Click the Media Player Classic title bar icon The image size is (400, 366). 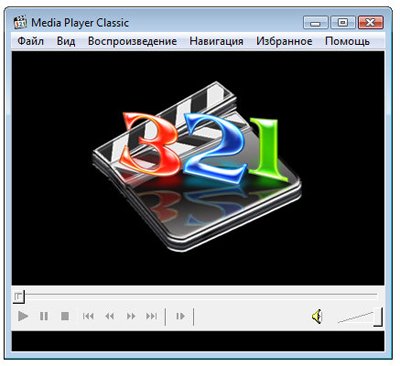[x=20, y=22]
